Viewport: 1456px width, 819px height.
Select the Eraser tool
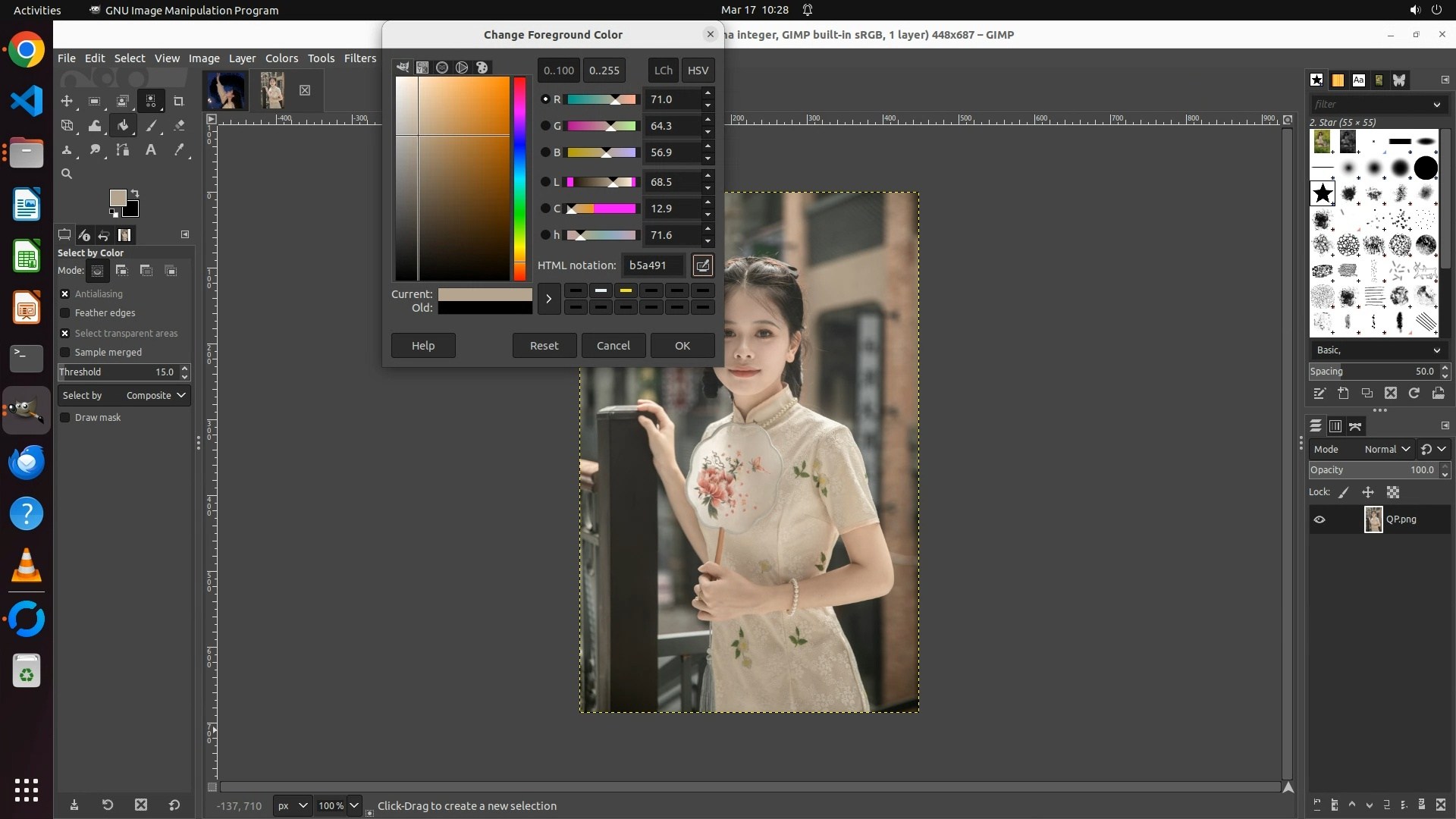tap(179, 126)
